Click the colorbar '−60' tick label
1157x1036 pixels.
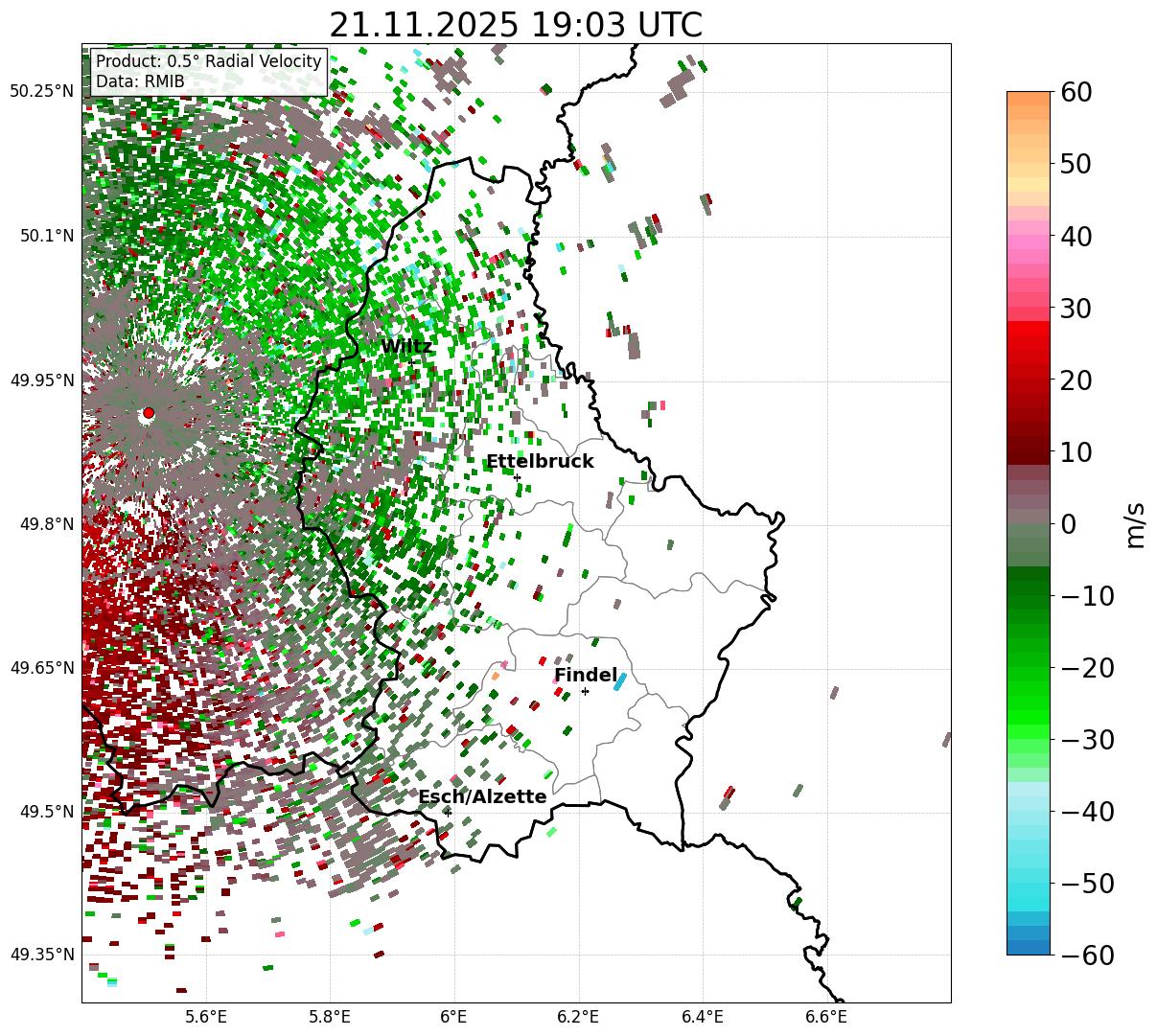coord(1087,955)
